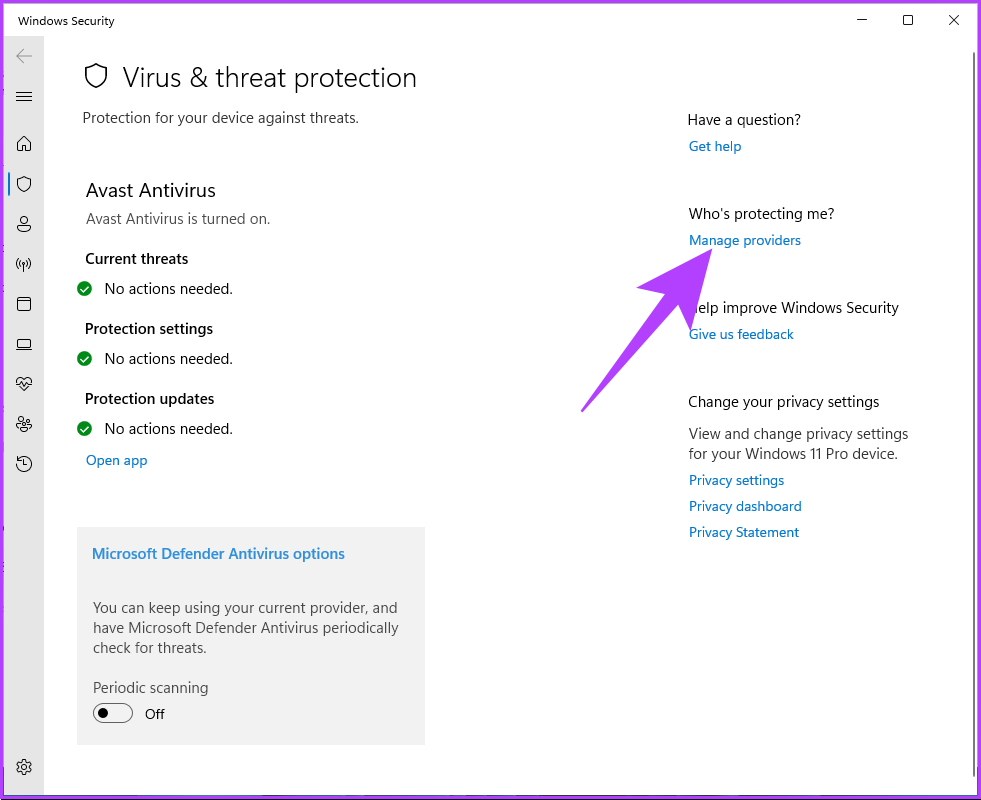Open App & browser control icon
Viewport: 981px width, 800px height.
point(24,304)
